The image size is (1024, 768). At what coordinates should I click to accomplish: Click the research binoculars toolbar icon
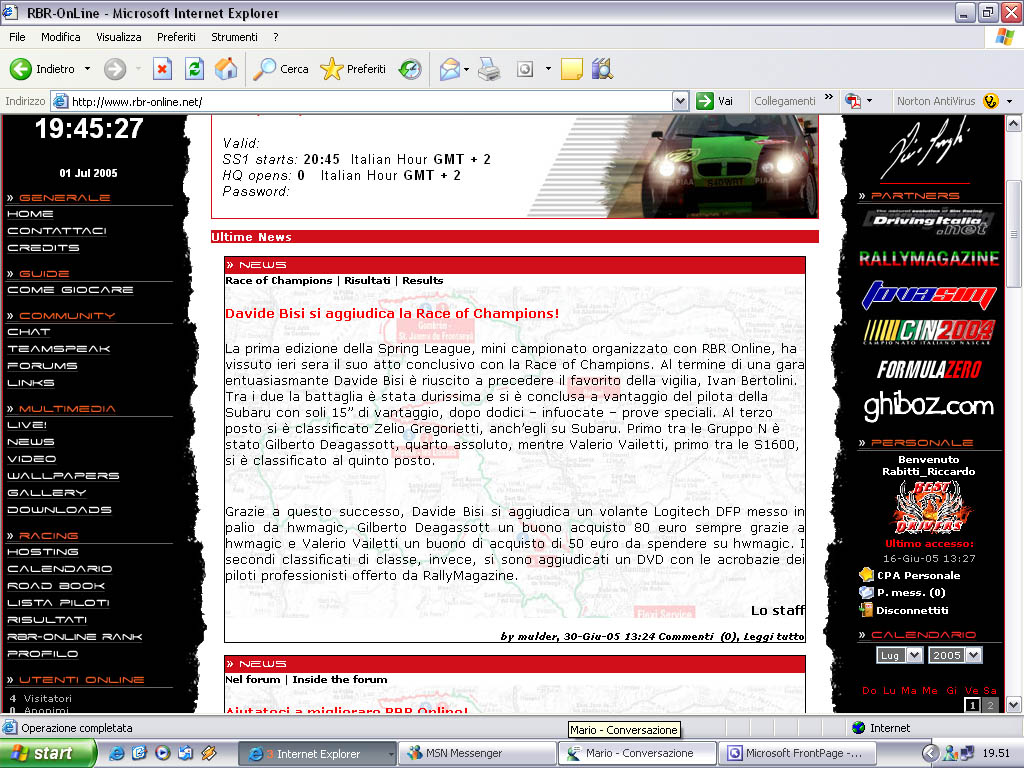602,69
